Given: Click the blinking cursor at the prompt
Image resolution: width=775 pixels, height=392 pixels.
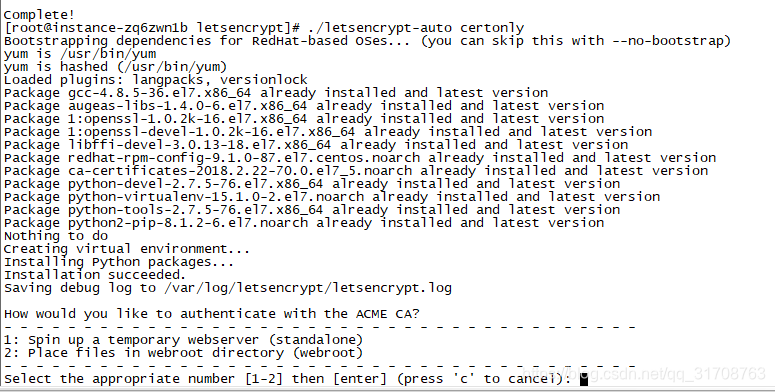Looking at the screenshot, I should pos(584,379).
